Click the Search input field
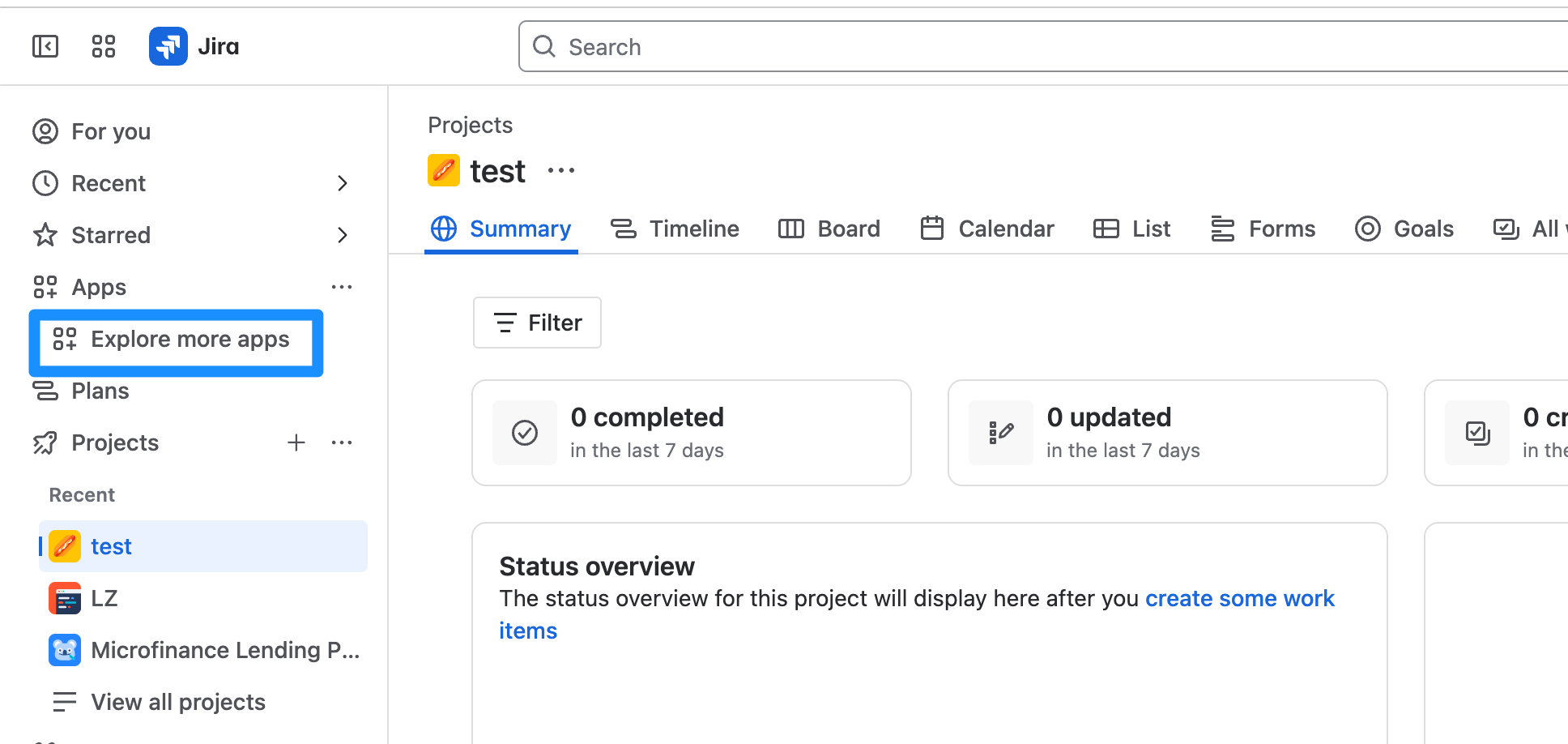The height and width of the screenshot is (744, 1568). [x=972, y=47]
